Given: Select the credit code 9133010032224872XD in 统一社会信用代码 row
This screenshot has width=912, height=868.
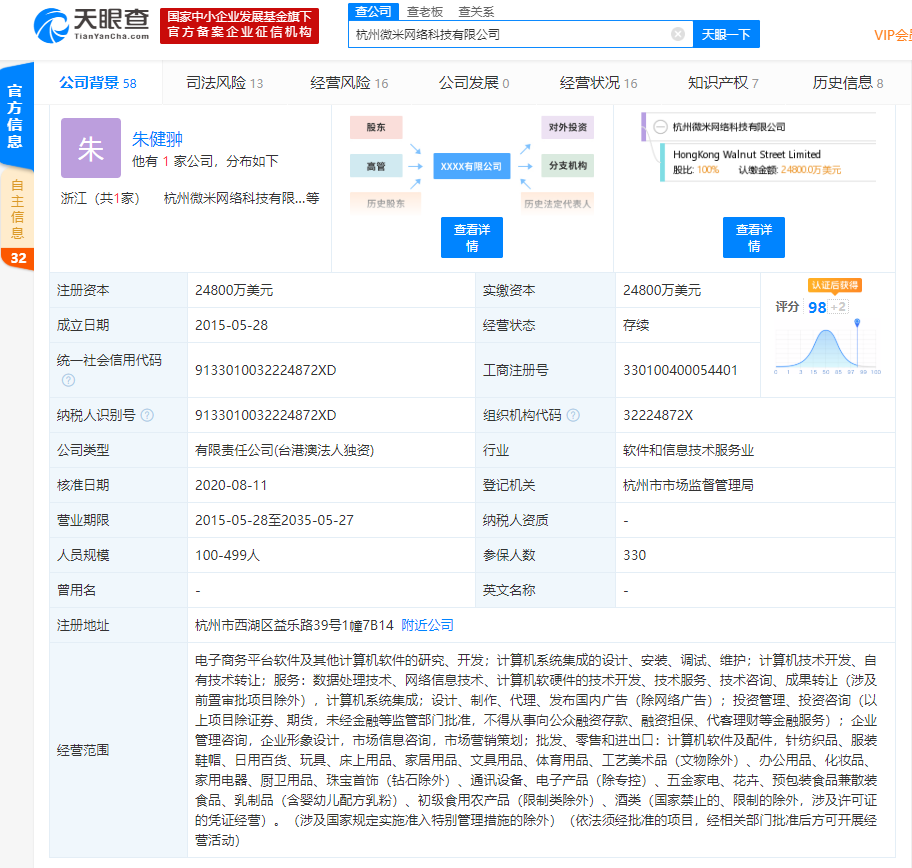Looking at the screenshot, I should (x=265, y=371).
